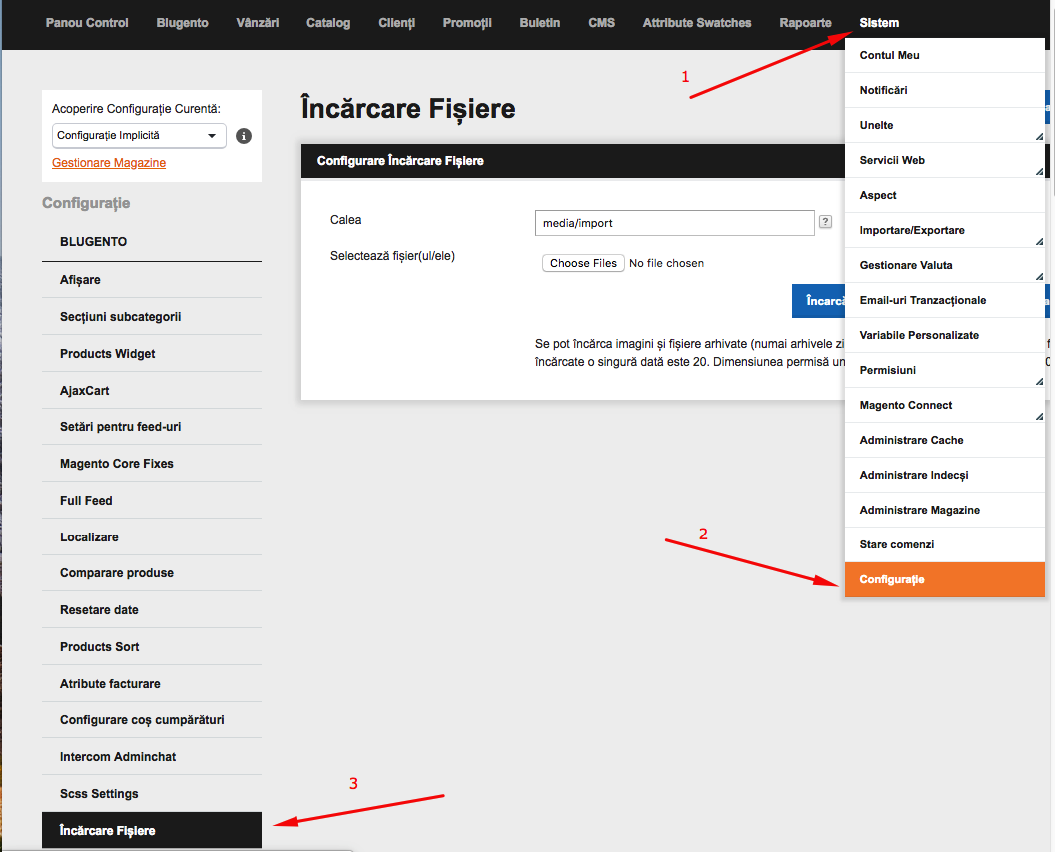The image size is (1055, 852).
Task: Open the Încărcare Fișiere sidebar section
Action: point(151,830)
